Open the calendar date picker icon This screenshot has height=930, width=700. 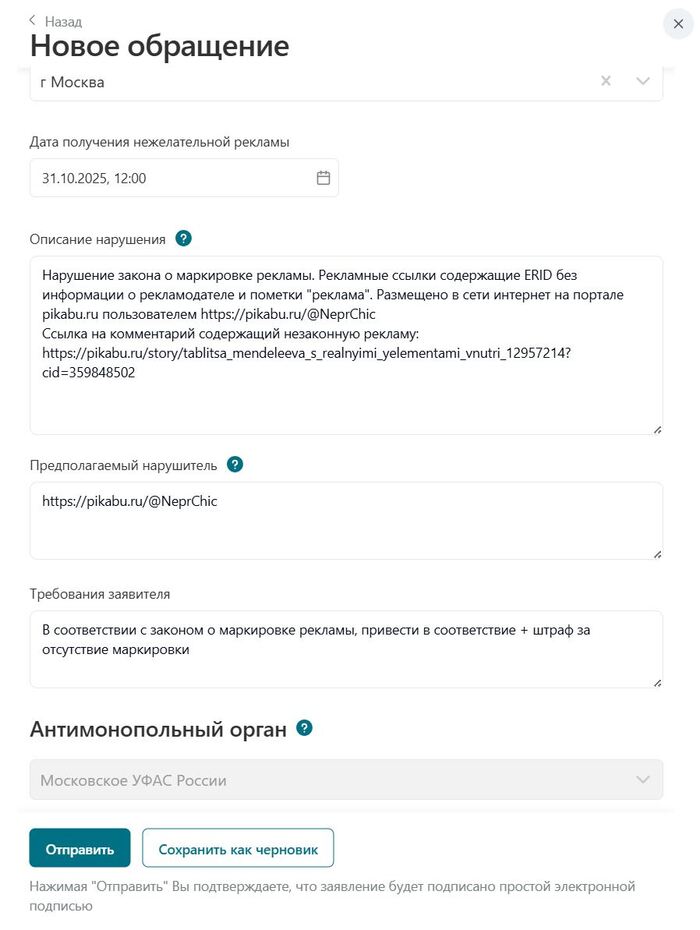(323, 178)
